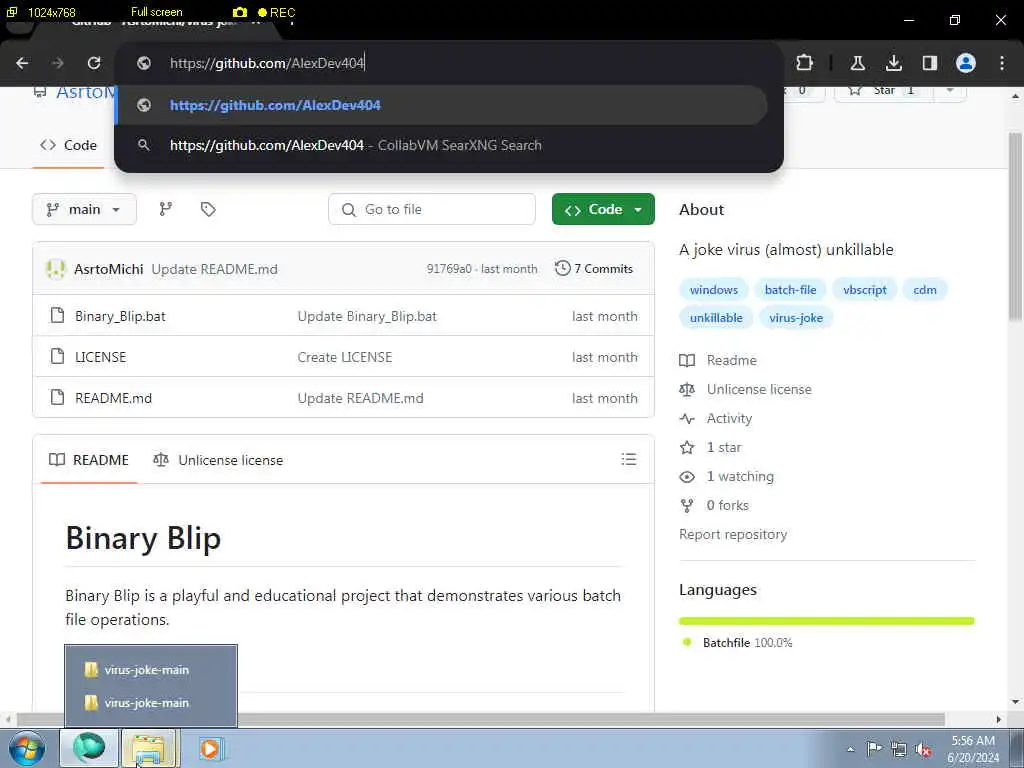This screenshot has width=1024, height=768.
Task: Click the Go to file search box
Action: (x=432, y=209)
